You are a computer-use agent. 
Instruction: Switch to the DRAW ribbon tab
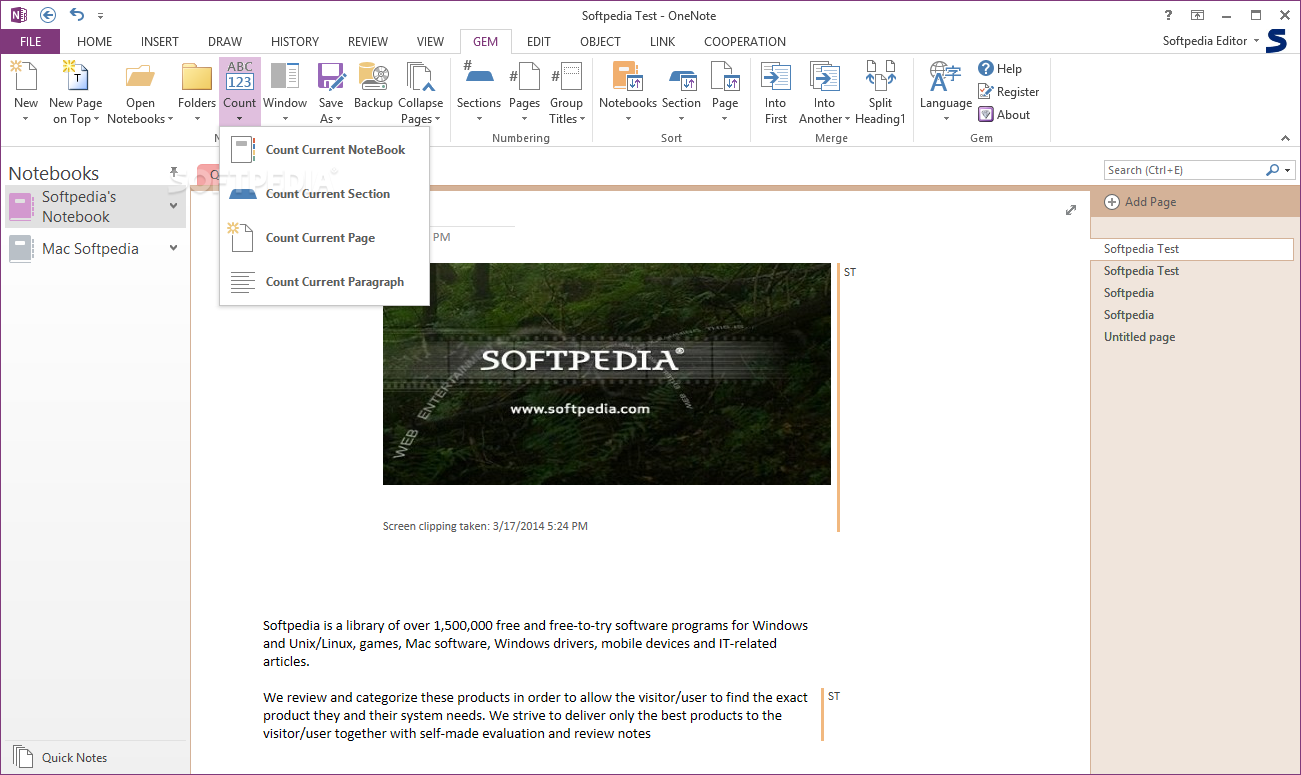pyautogui.click(x=225, y=42)
